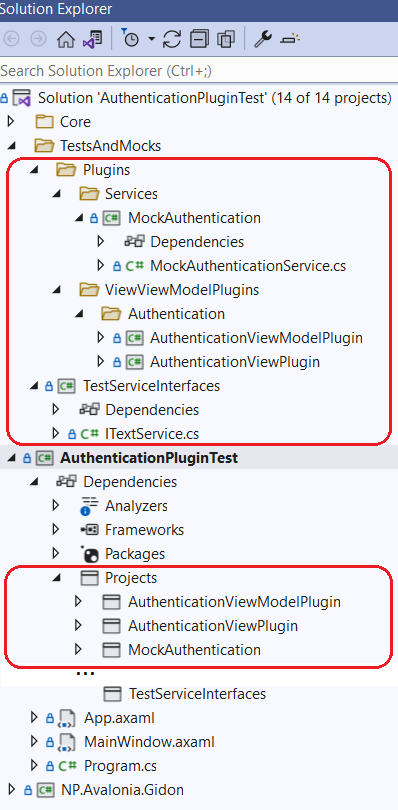Collapse MockAuthentication project under Services
398x810 pixels.
79,218
